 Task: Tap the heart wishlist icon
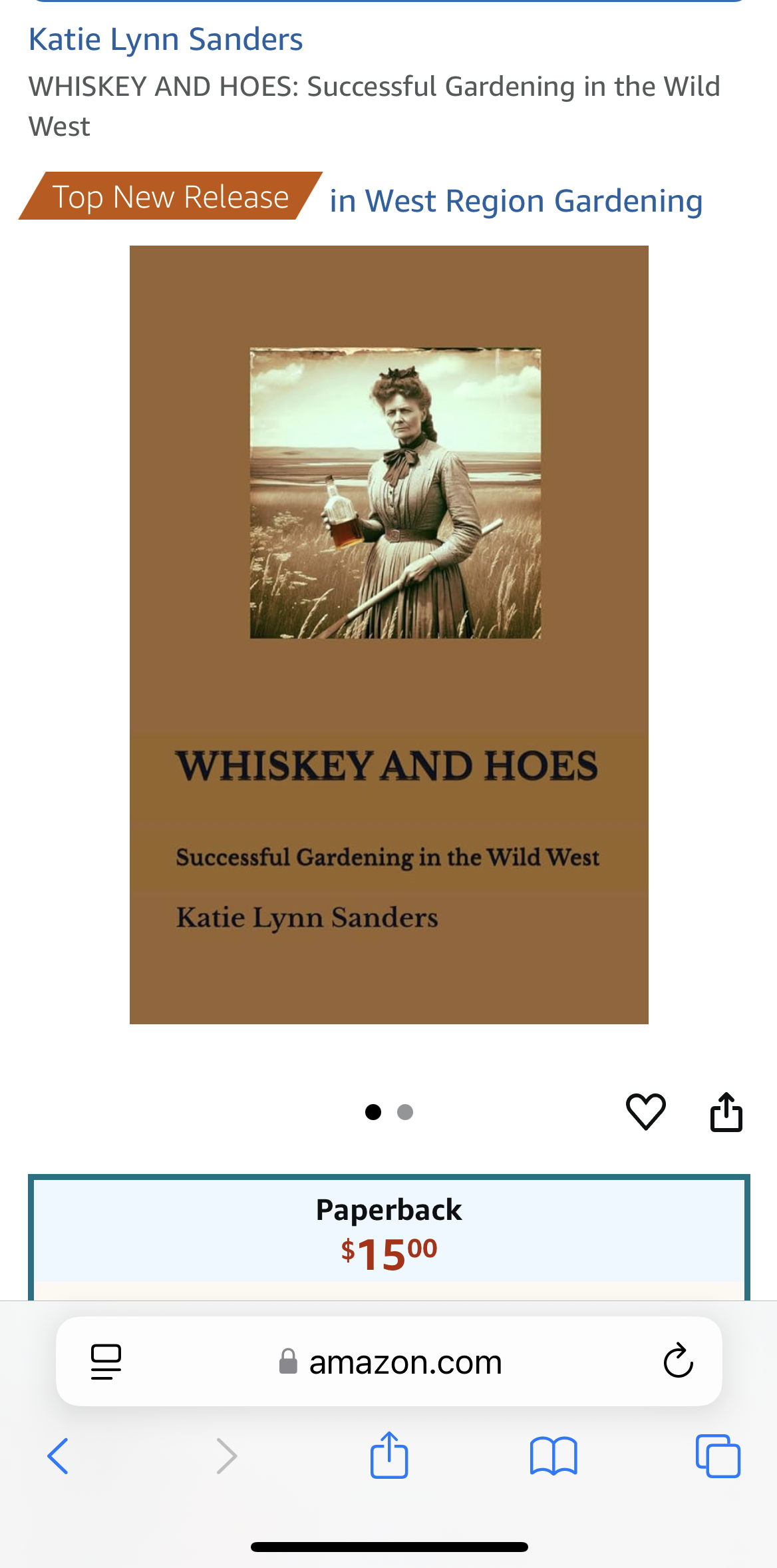[645, 1111]
